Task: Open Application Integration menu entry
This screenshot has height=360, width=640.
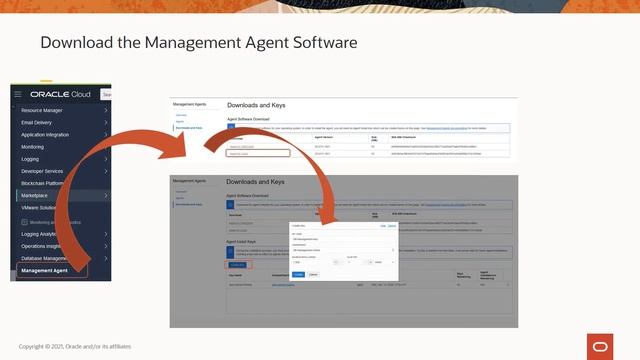Action: (45, 135)
